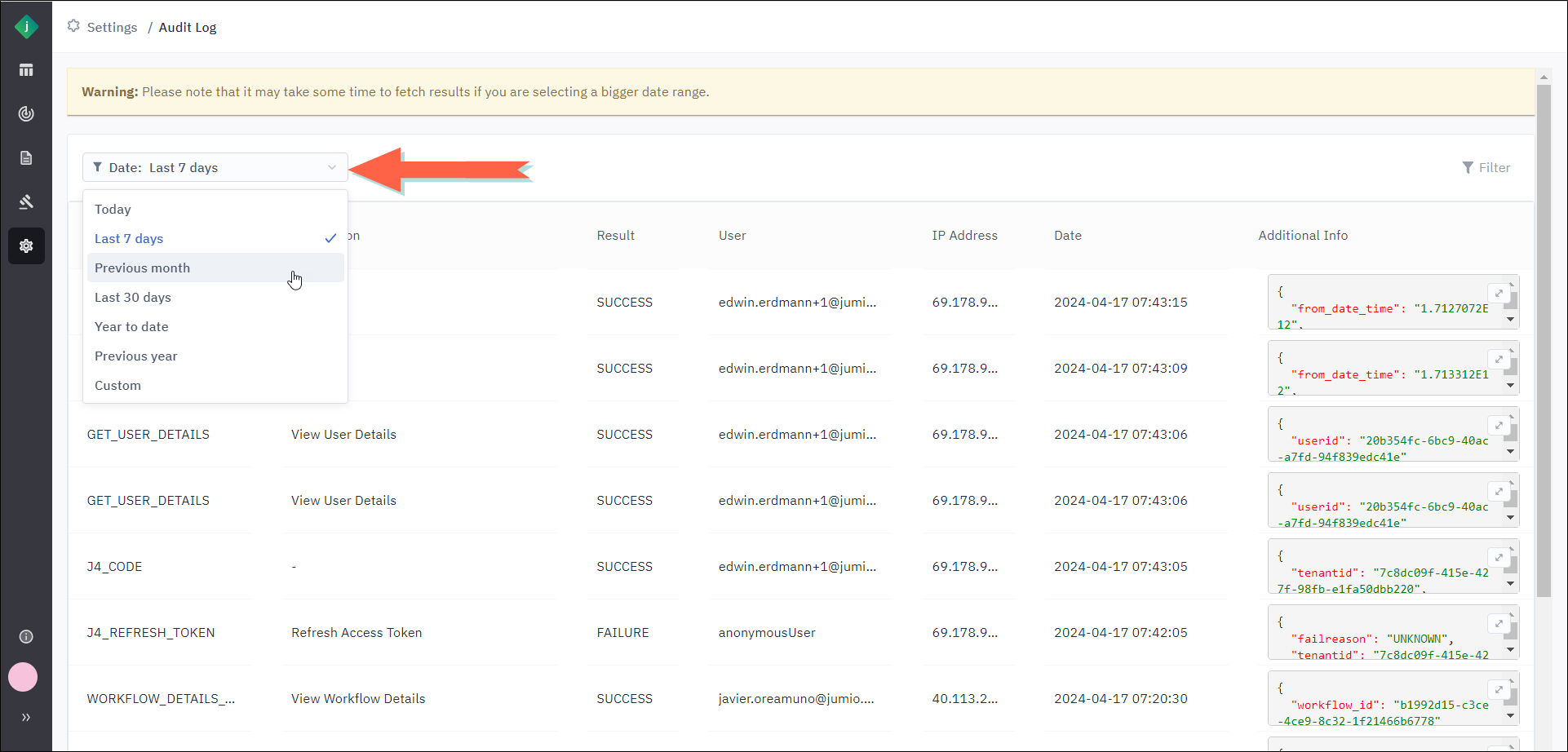This screenshot has height=752, width=1568.
Task: Select Today from date options
Action: [113, 210]
